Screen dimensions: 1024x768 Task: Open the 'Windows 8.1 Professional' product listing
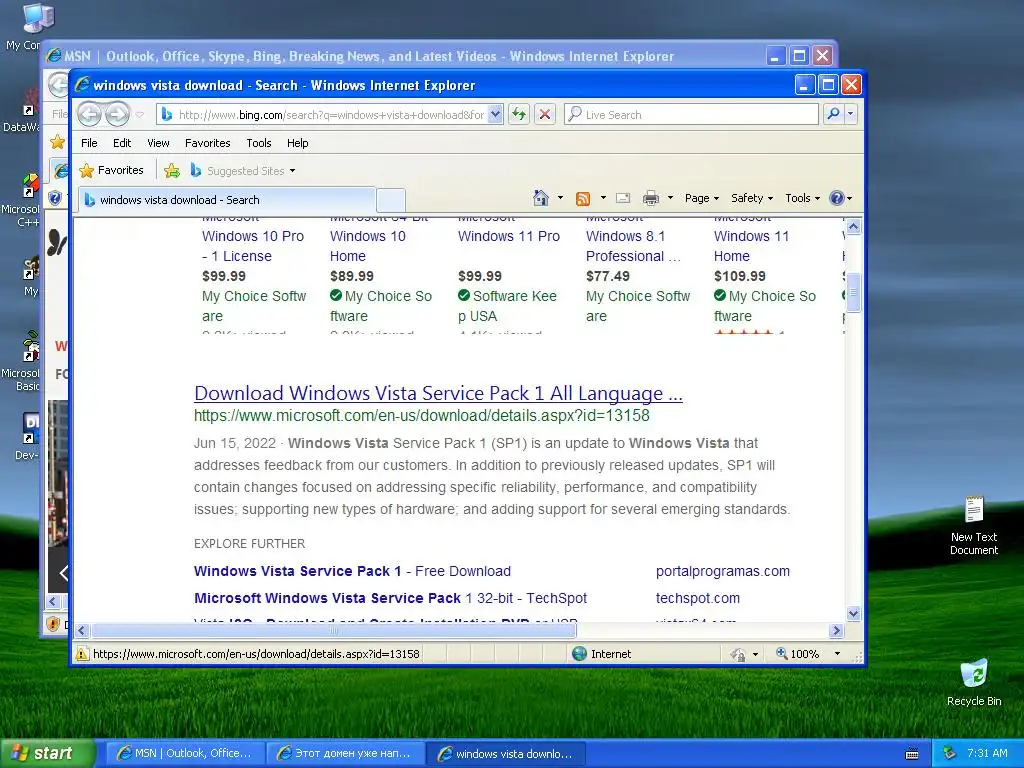[633, 246]
